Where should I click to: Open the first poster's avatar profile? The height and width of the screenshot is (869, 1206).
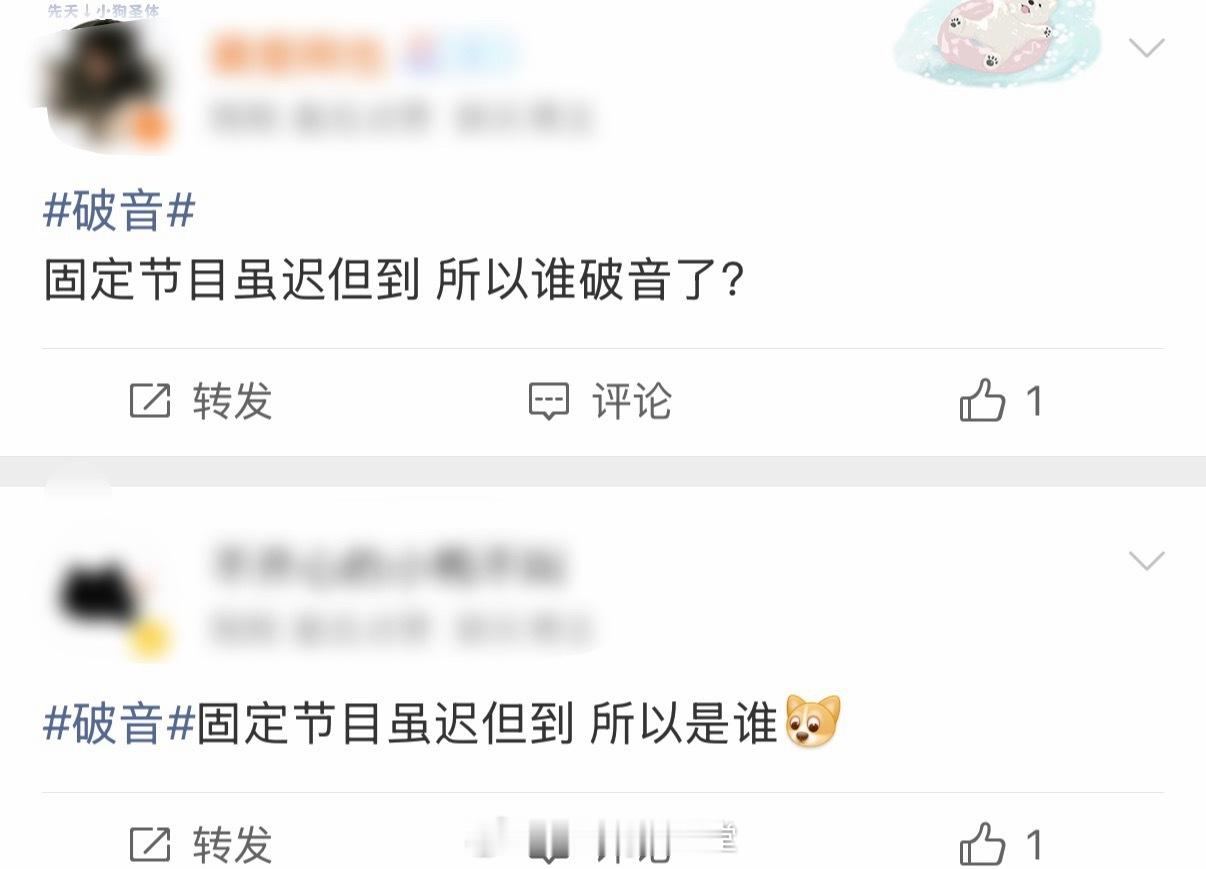(105, 85)
